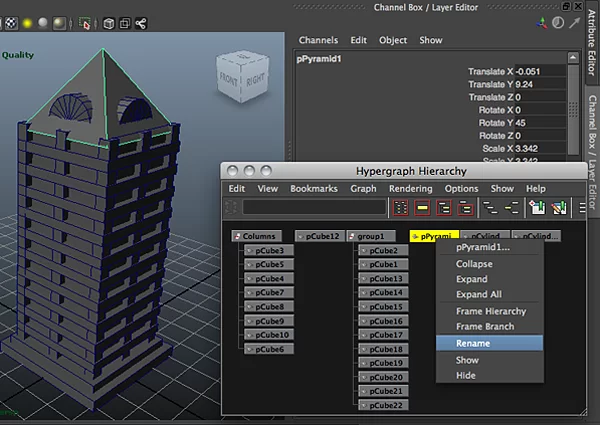
Task: Click pPyramid1 object name in Channel Box
Action: point(319,59)
